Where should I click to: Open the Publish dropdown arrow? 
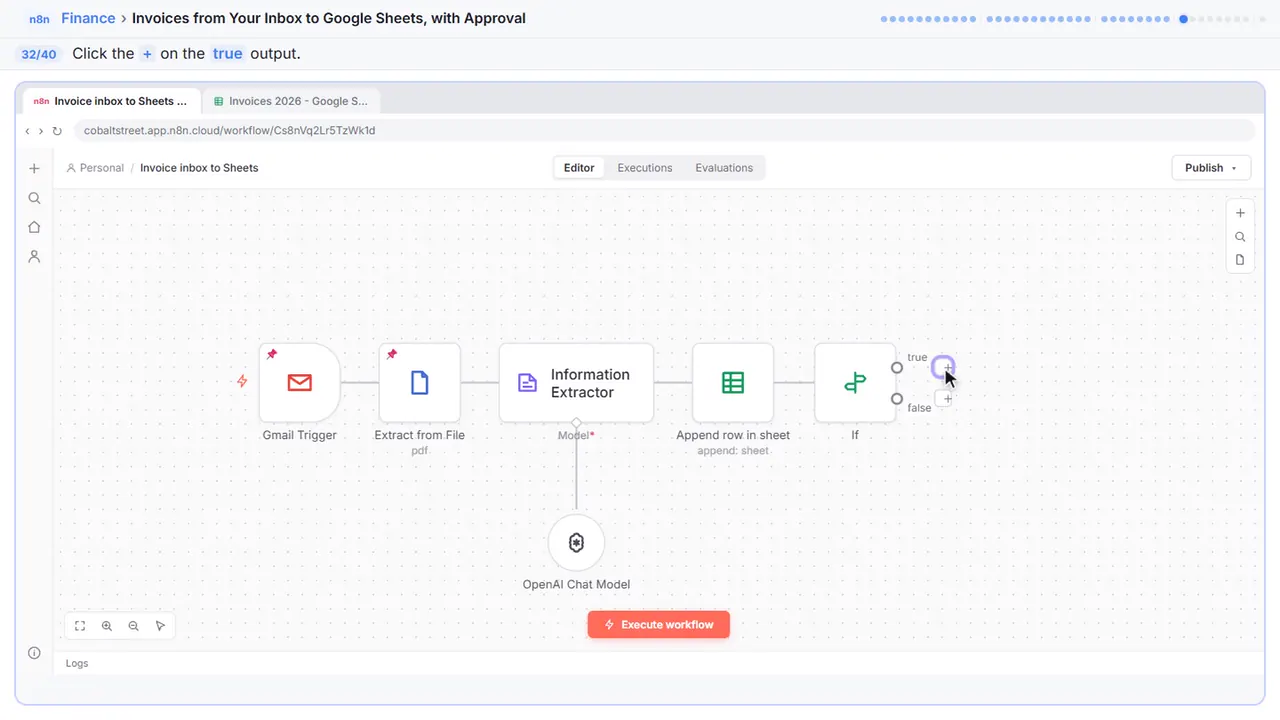click(1234, 168)
